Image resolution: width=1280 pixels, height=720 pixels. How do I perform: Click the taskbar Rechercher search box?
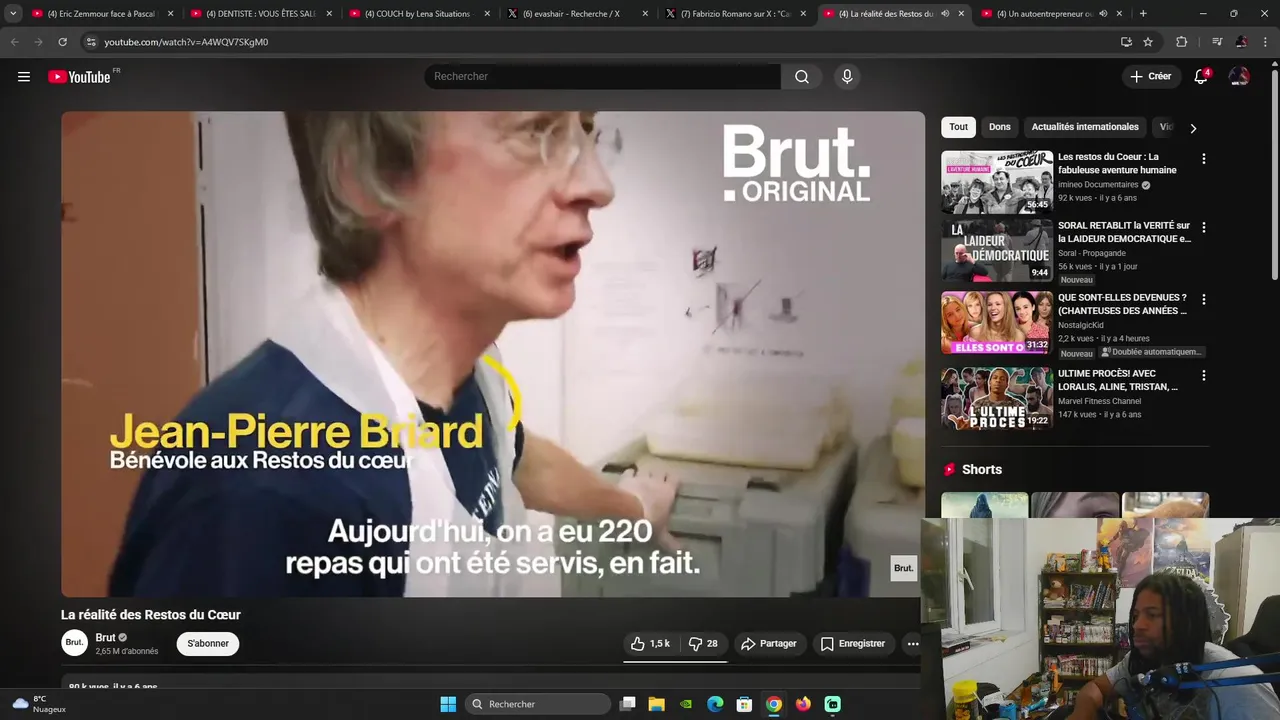[538, 704]
